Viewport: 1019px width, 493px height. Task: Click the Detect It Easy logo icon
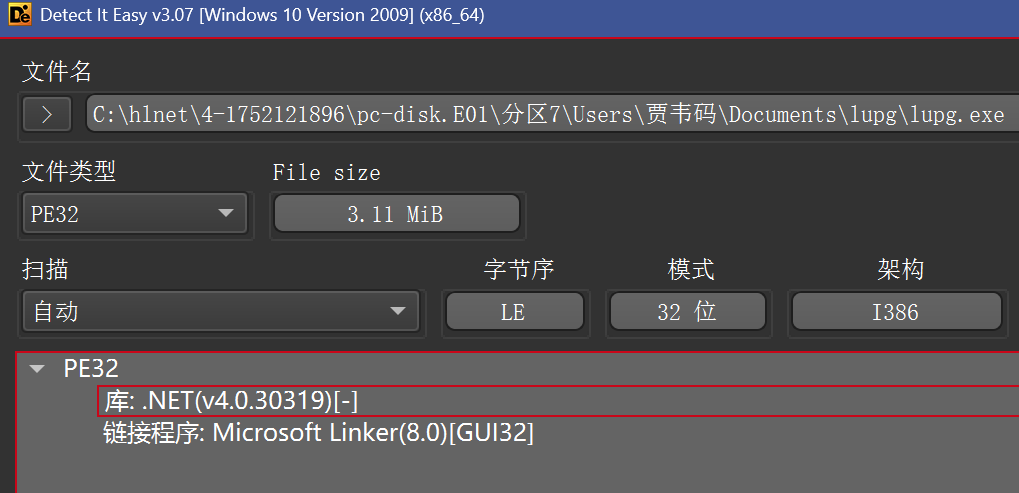pyautogui.click(x=19, y=16)
